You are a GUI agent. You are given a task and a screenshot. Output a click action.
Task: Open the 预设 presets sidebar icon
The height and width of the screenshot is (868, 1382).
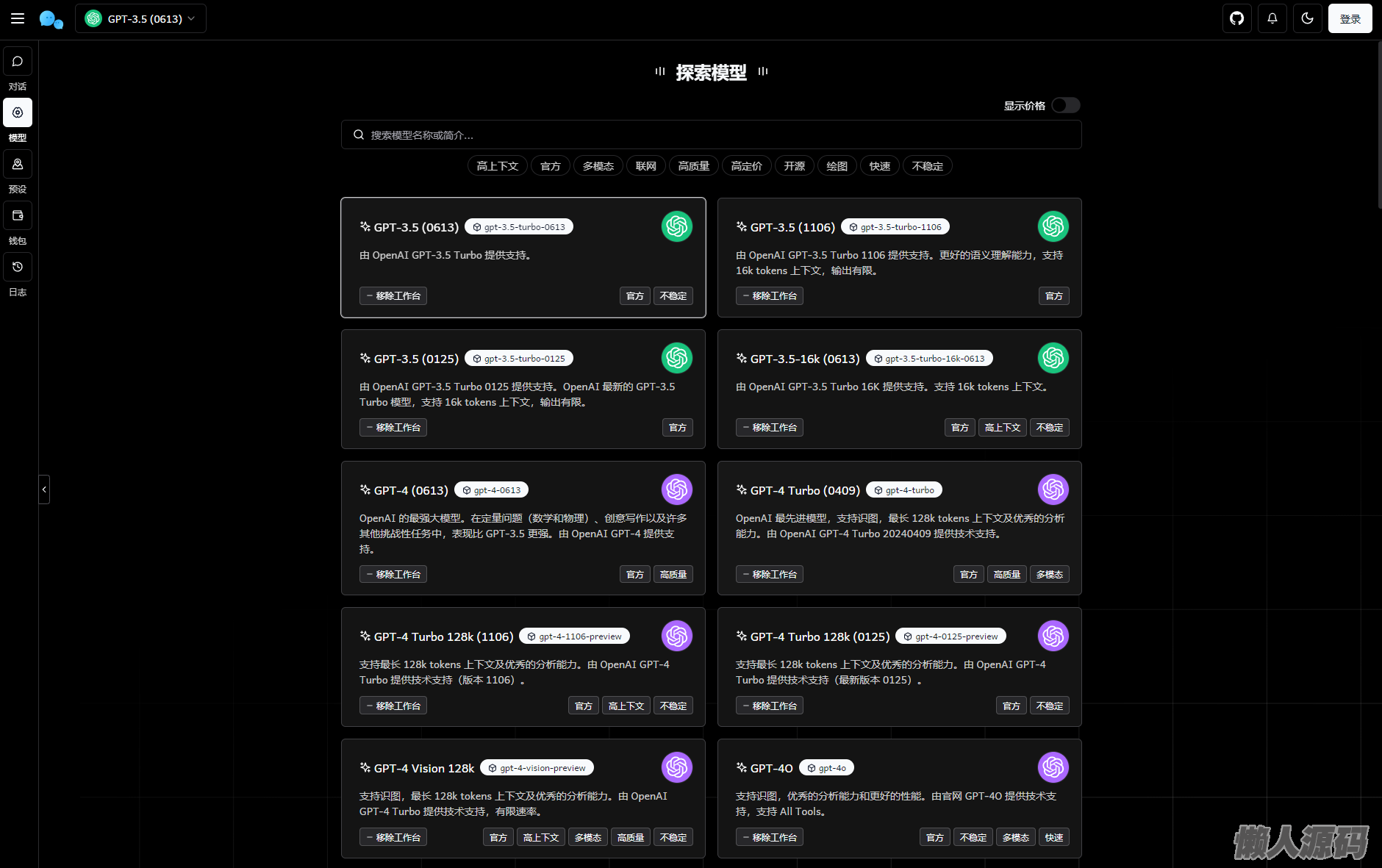(18, 165)
